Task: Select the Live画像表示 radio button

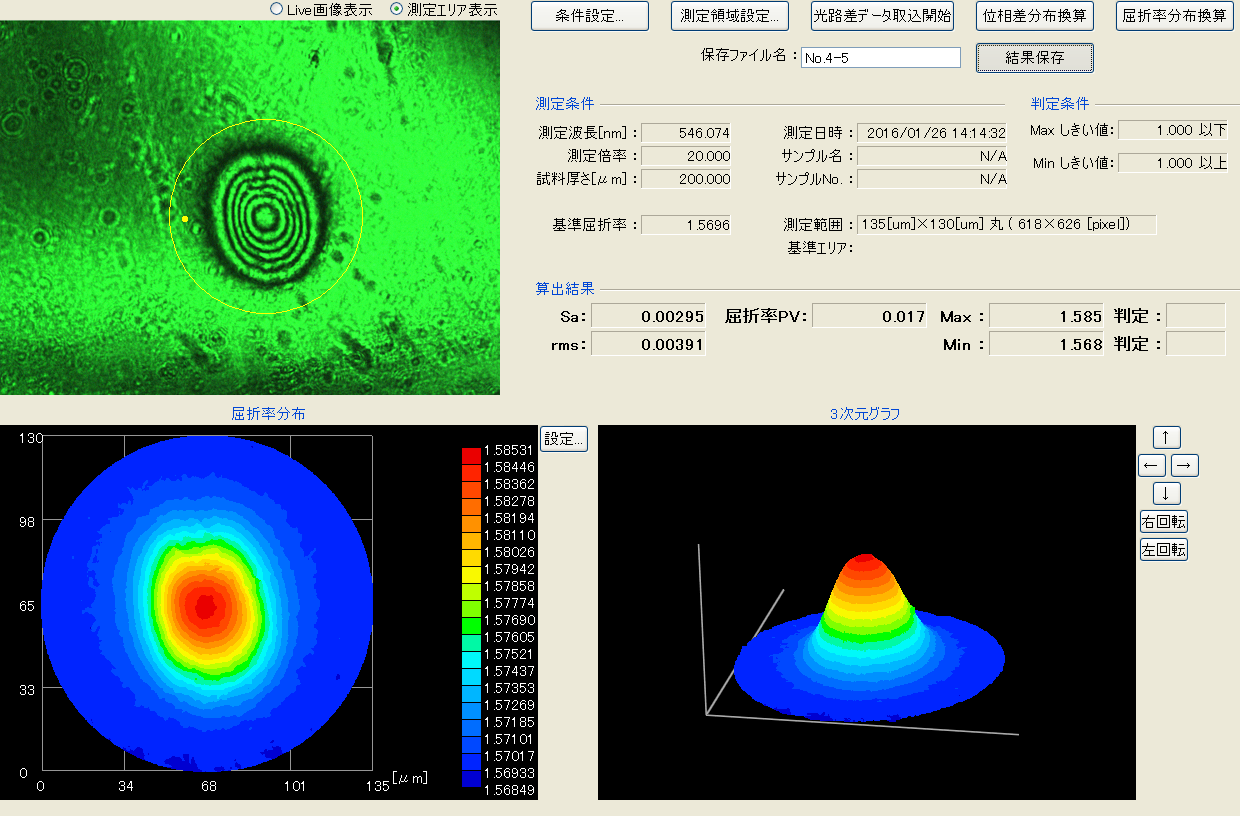Action: pos(277,9)
